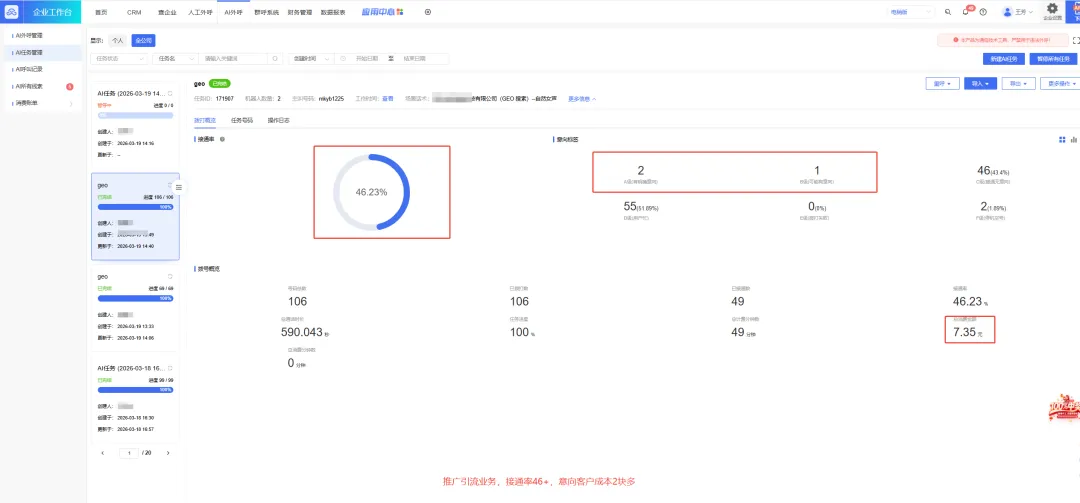The height and width of the screenshot is (503, 1080).
Task: Select the 全公司 display filter
Action: point(143,41)
